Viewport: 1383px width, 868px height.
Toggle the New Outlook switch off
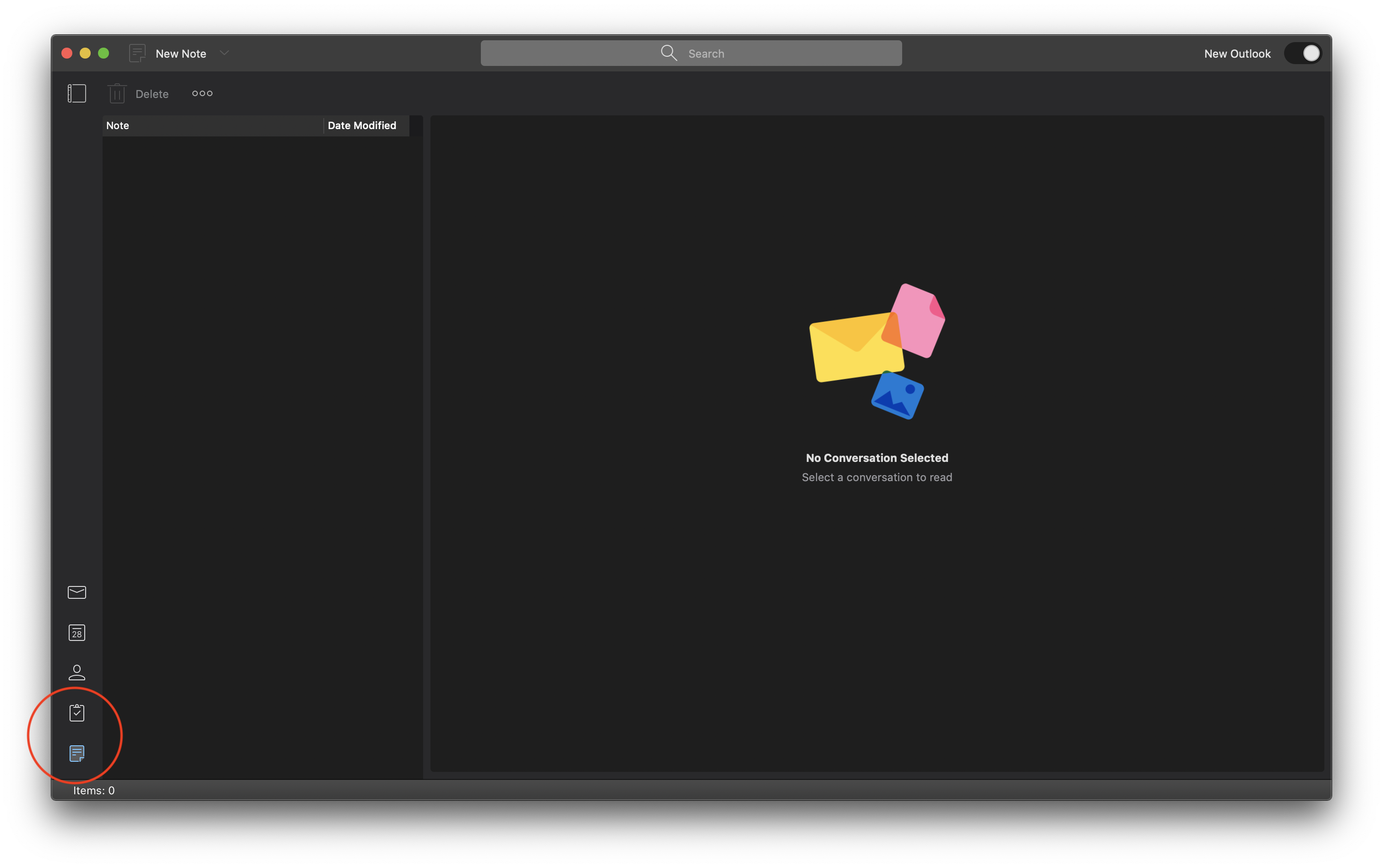1303,53
